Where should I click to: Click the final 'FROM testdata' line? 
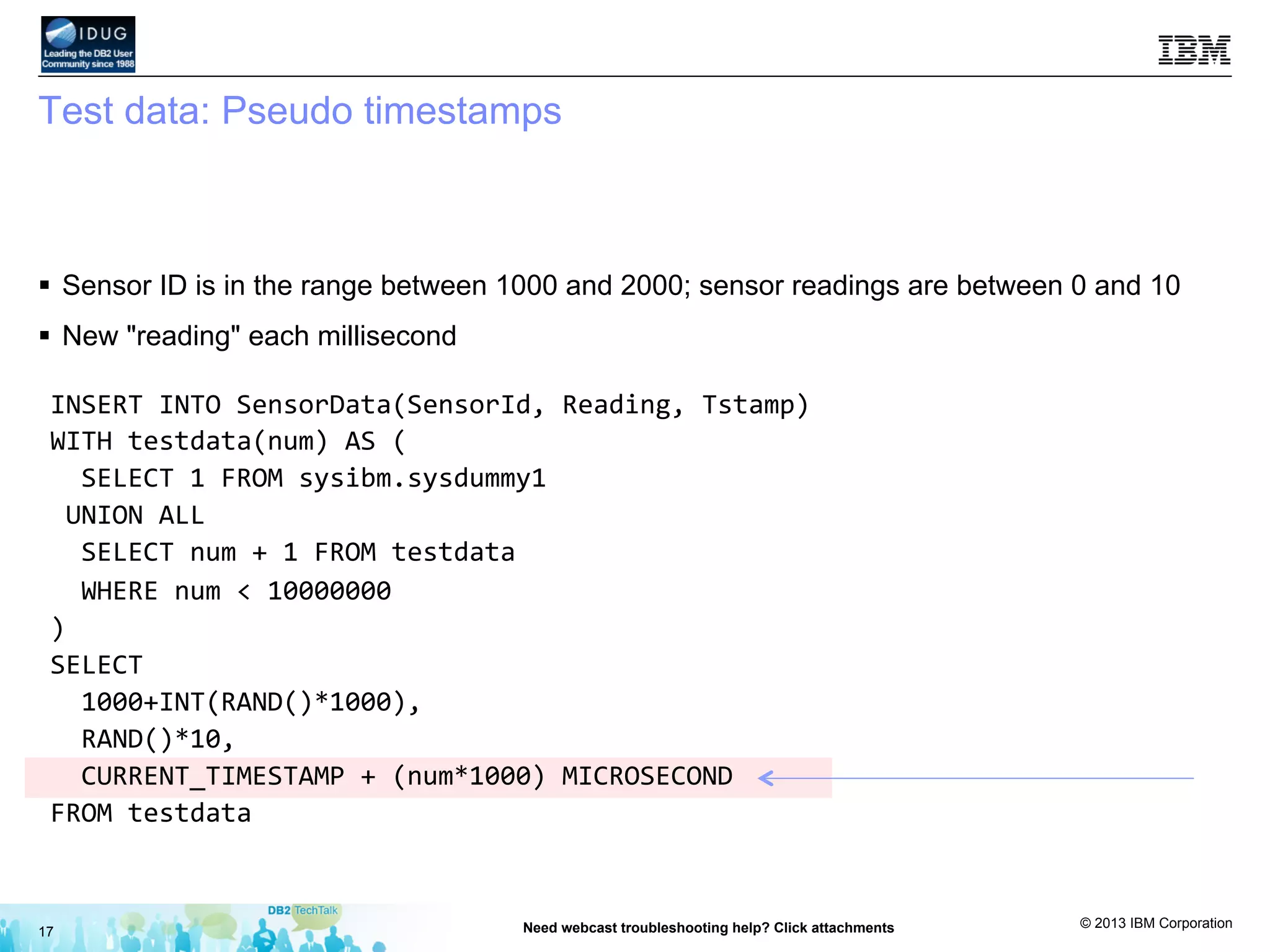(151, 813)
